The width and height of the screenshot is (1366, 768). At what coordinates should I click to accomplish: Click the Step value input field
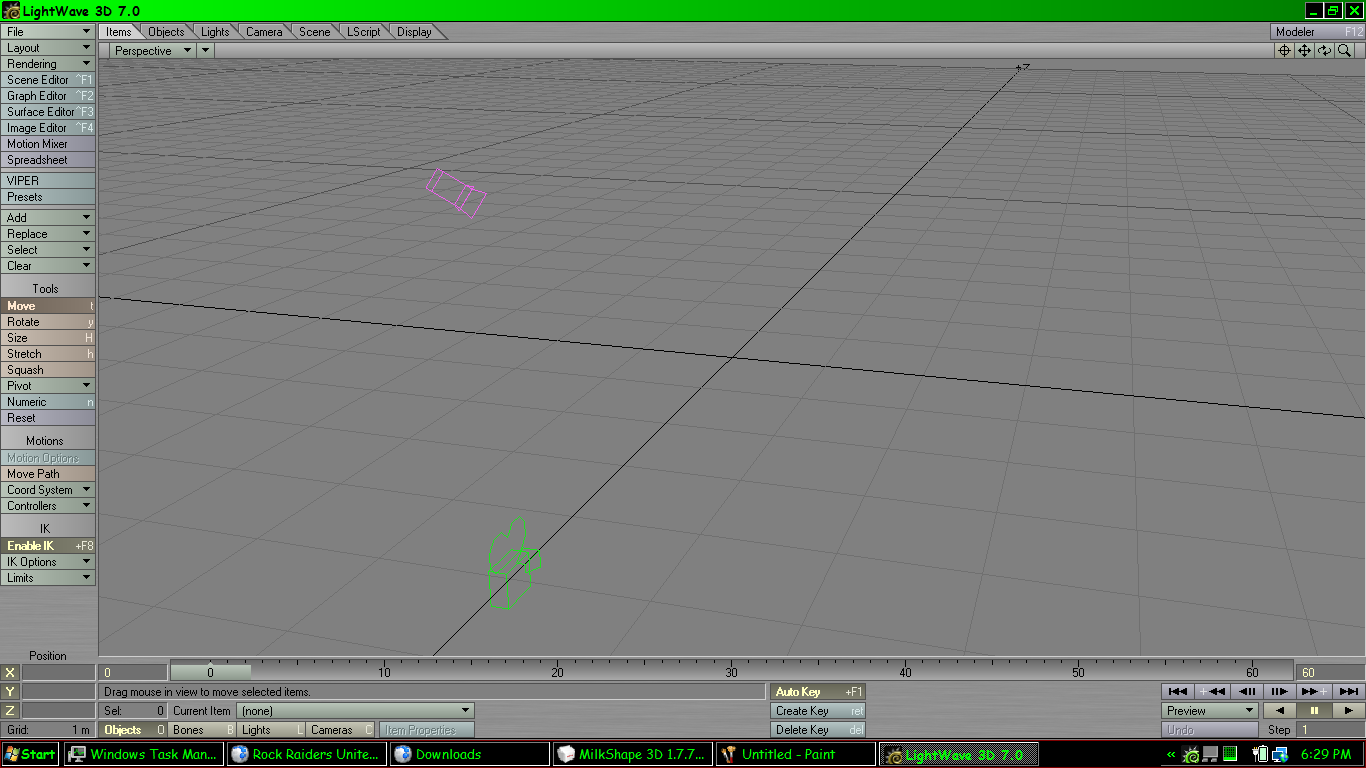[x=1331, y=730]
